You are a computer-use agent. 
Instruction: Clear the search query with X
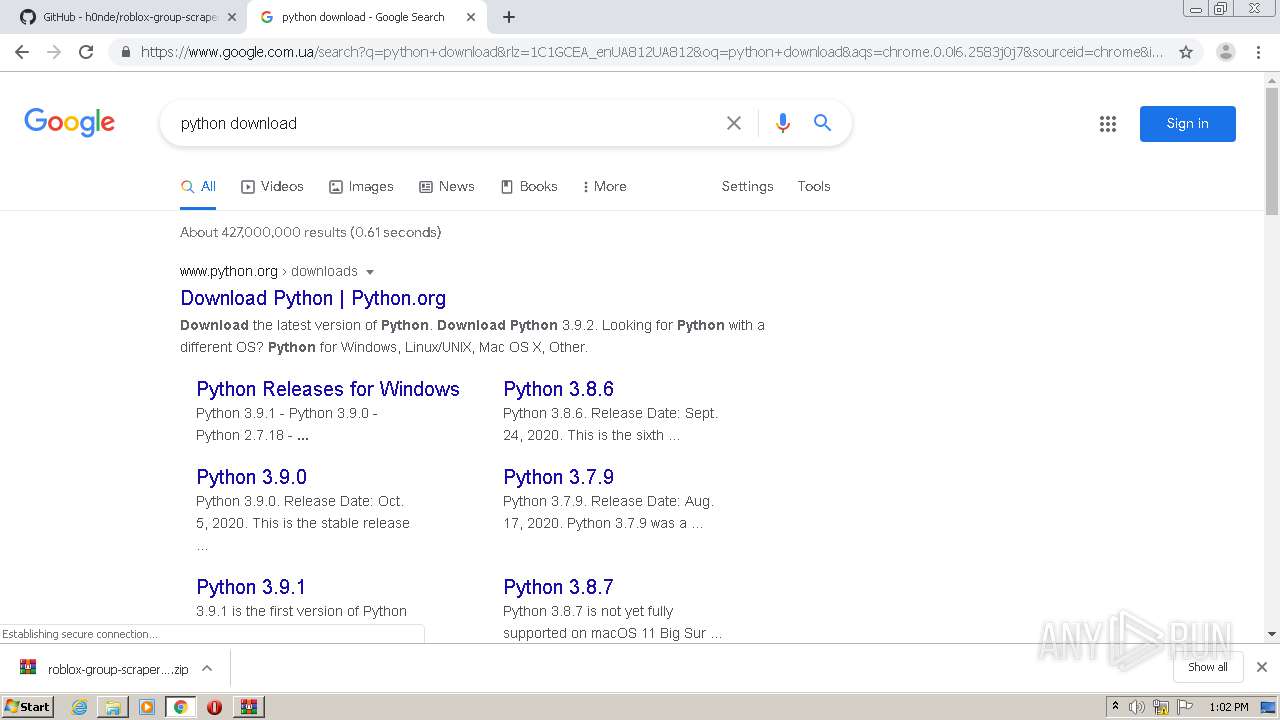point(734,123)
